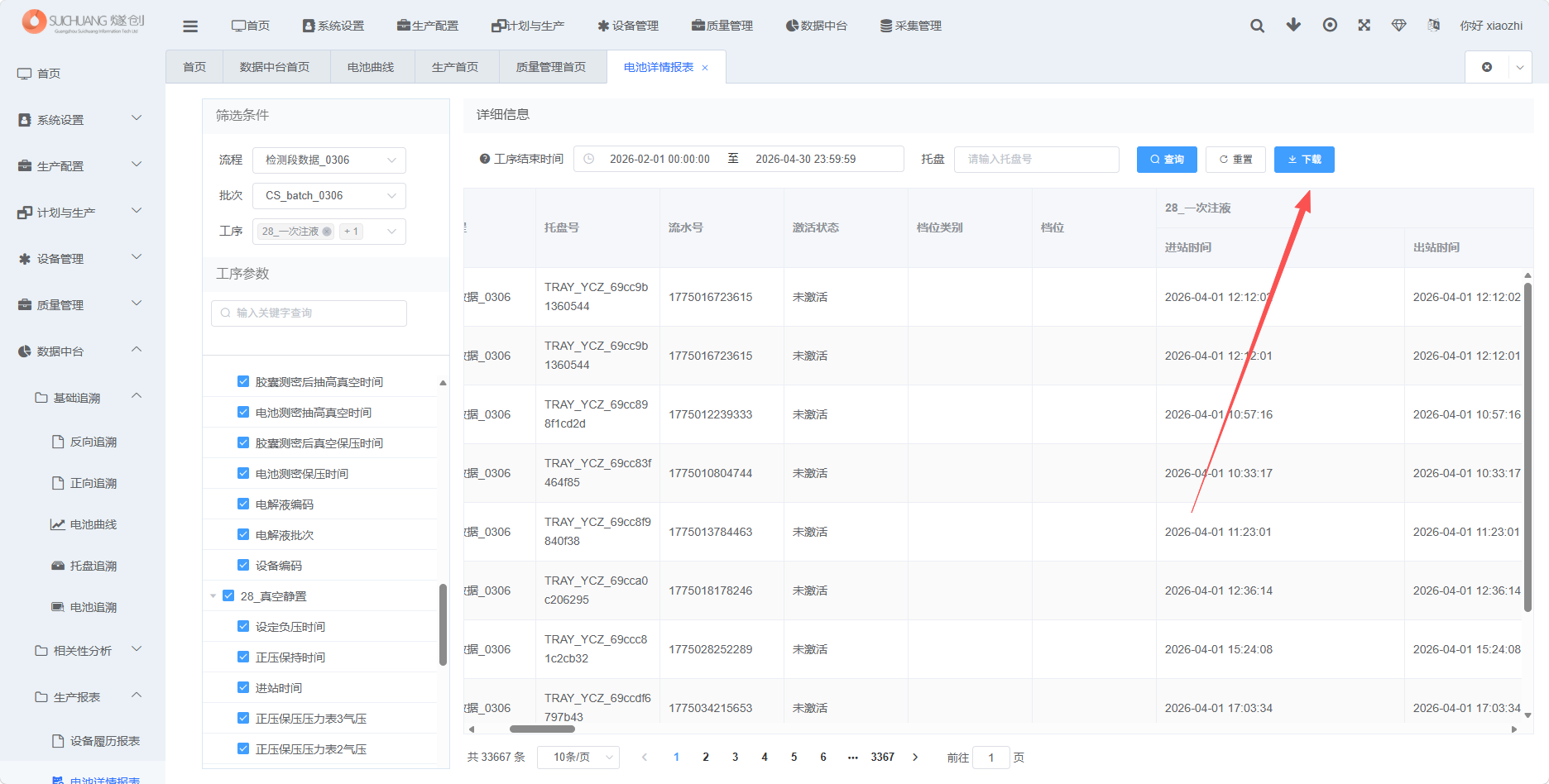Click the SUCHUANG logo
This screenshot has width=1549, height=784.
pos(83,22)
